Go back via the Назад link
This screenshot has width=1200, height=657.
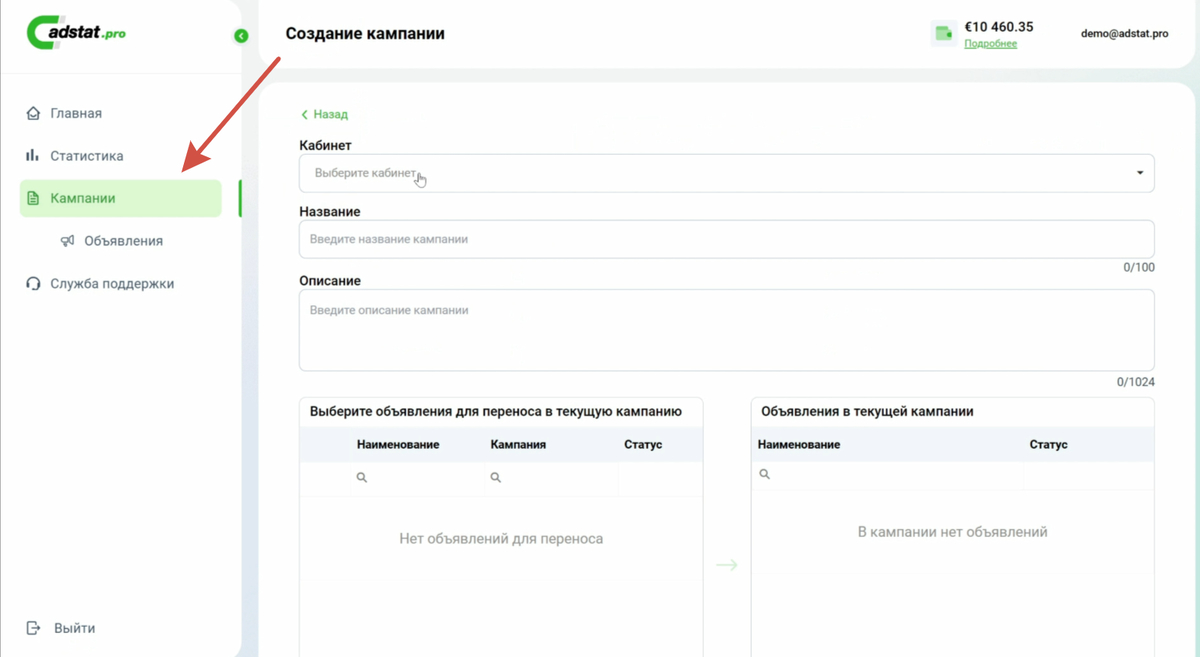point(324,115)
